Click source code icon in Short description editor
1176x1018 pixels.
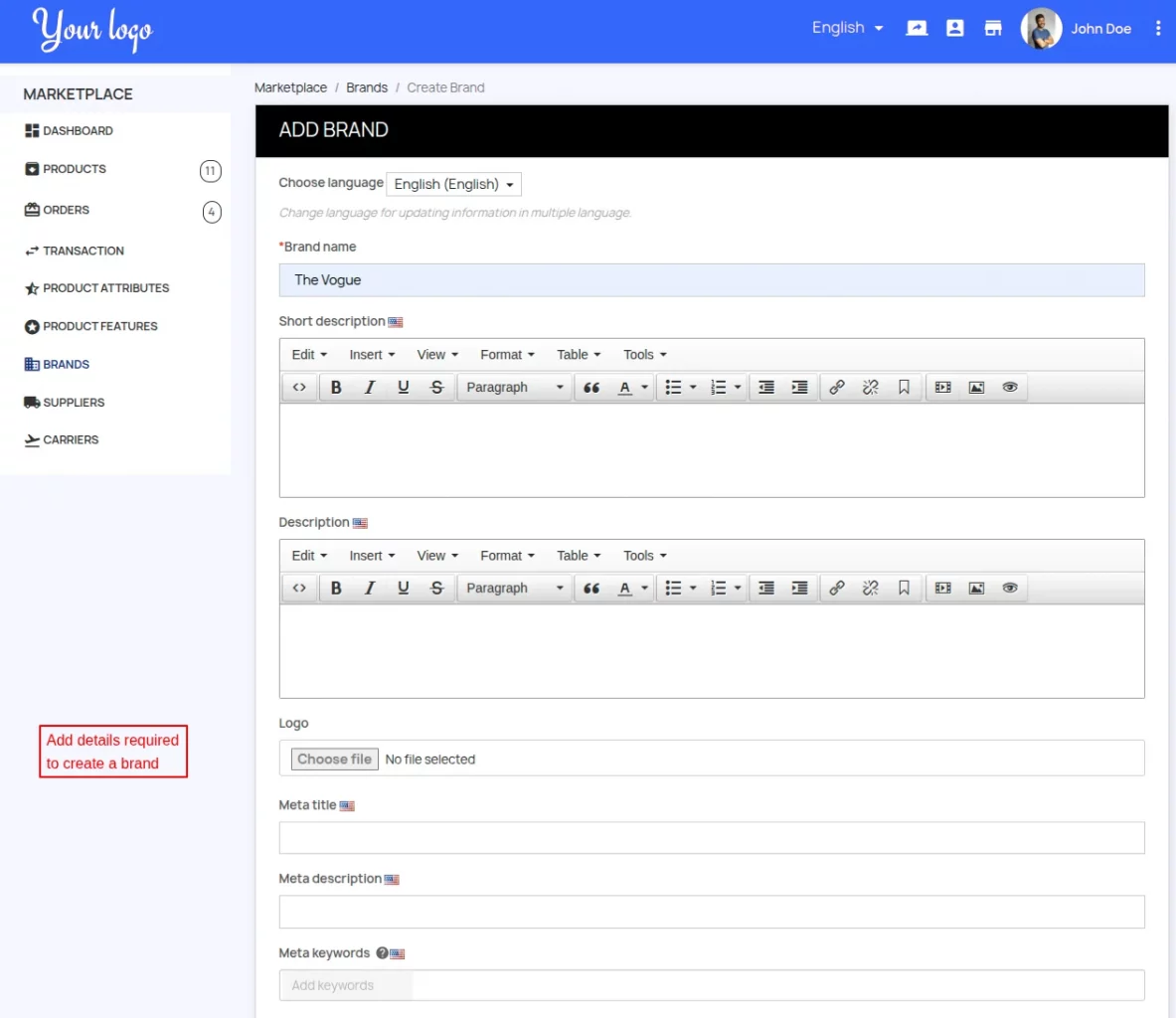[x=299, y=388]
